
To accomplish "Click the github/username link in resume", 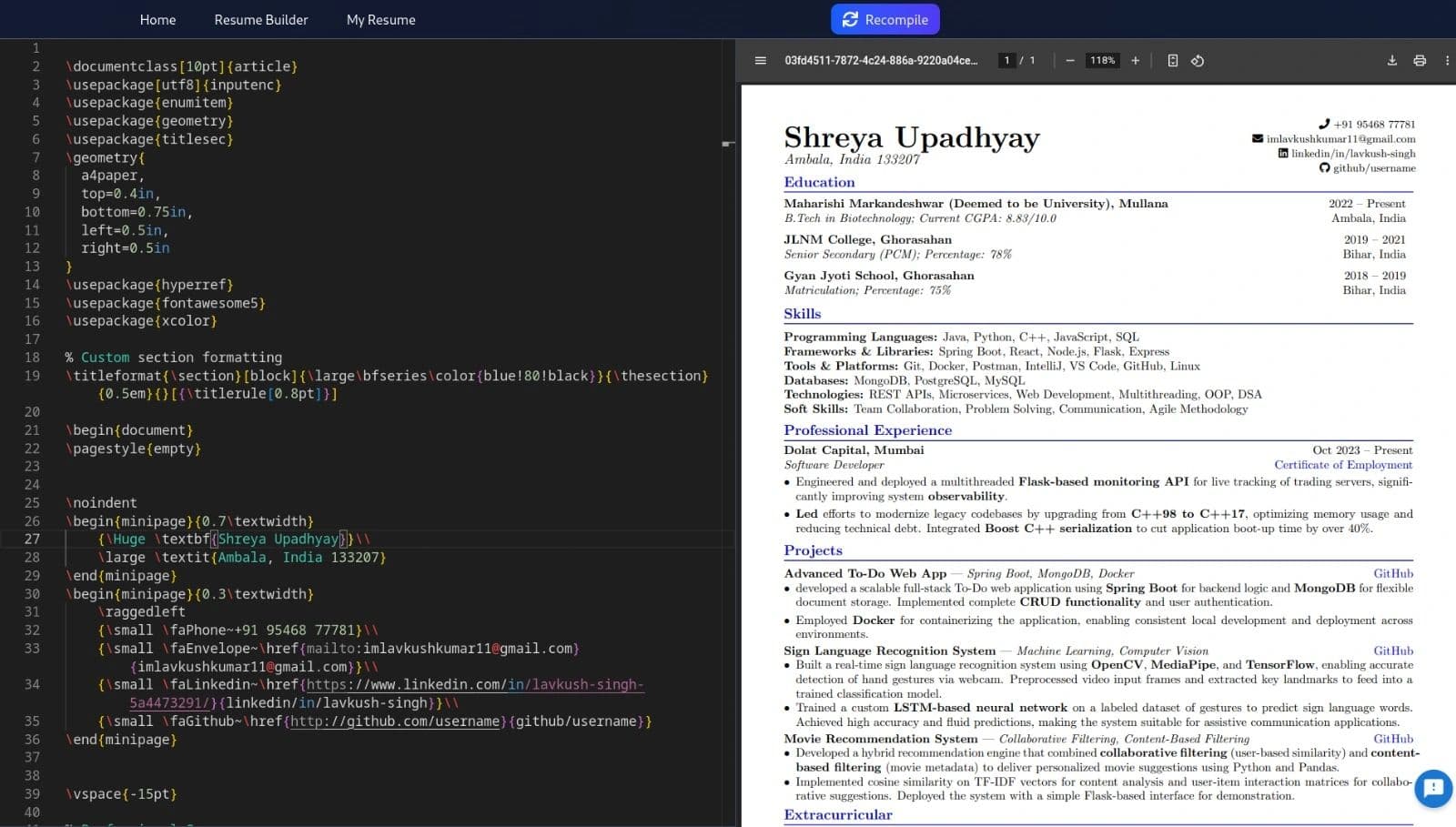I will click(1374, 168).
